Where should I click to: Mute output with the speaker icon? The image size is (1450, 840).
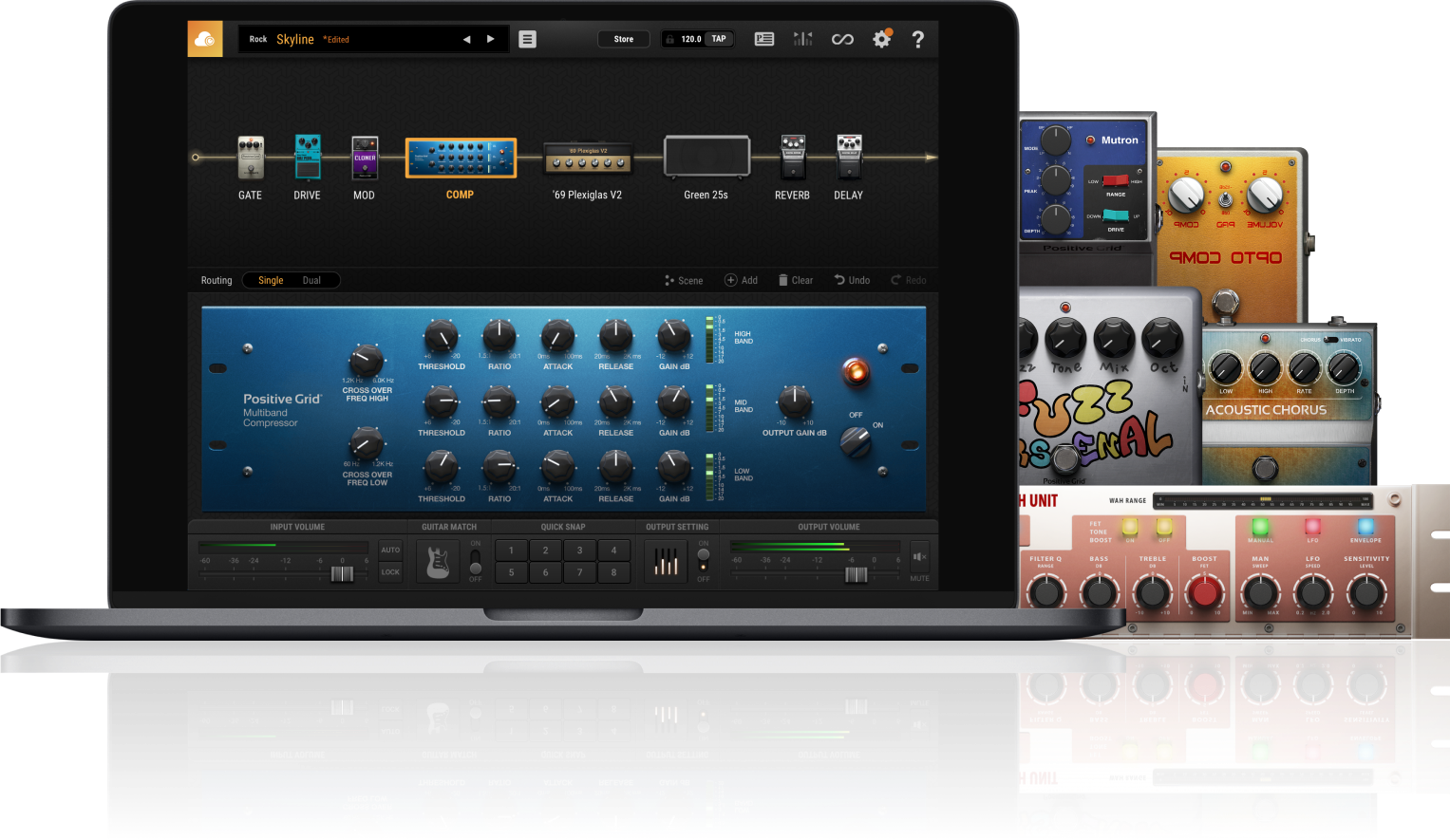click(919, 557)
